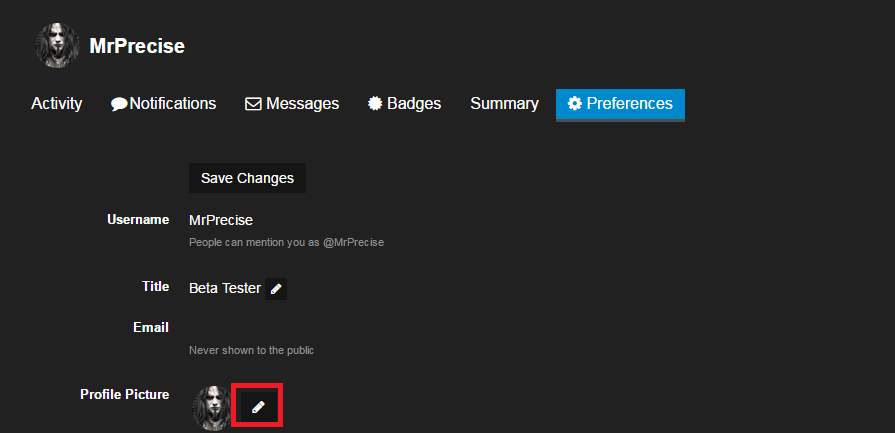Click the Beta Tester title text
The width and height of the screenshot is (895, 433).
click(x=225, y=288)
